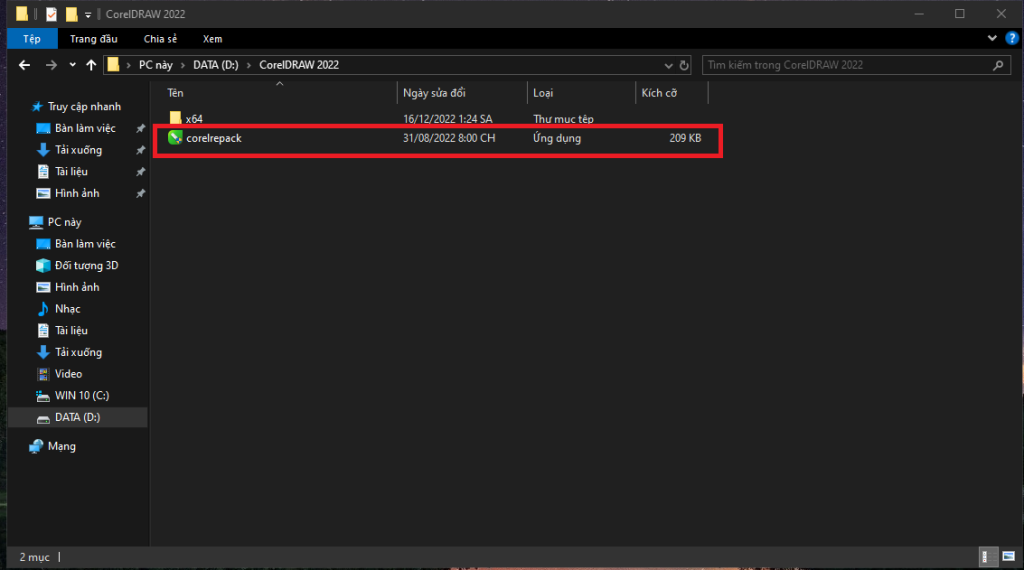Open the Tệp menu
Screen dimensions: 1024x570
tap(33, 39)
